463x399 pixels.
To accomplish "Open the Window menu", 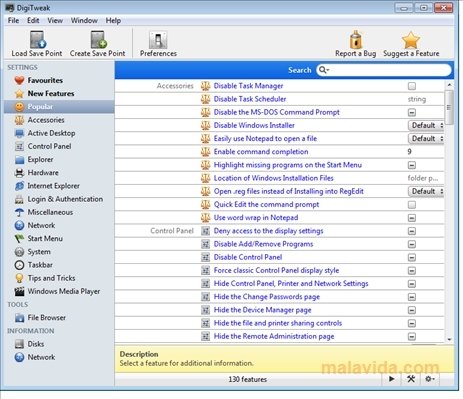I will click(x=84, y=21).
